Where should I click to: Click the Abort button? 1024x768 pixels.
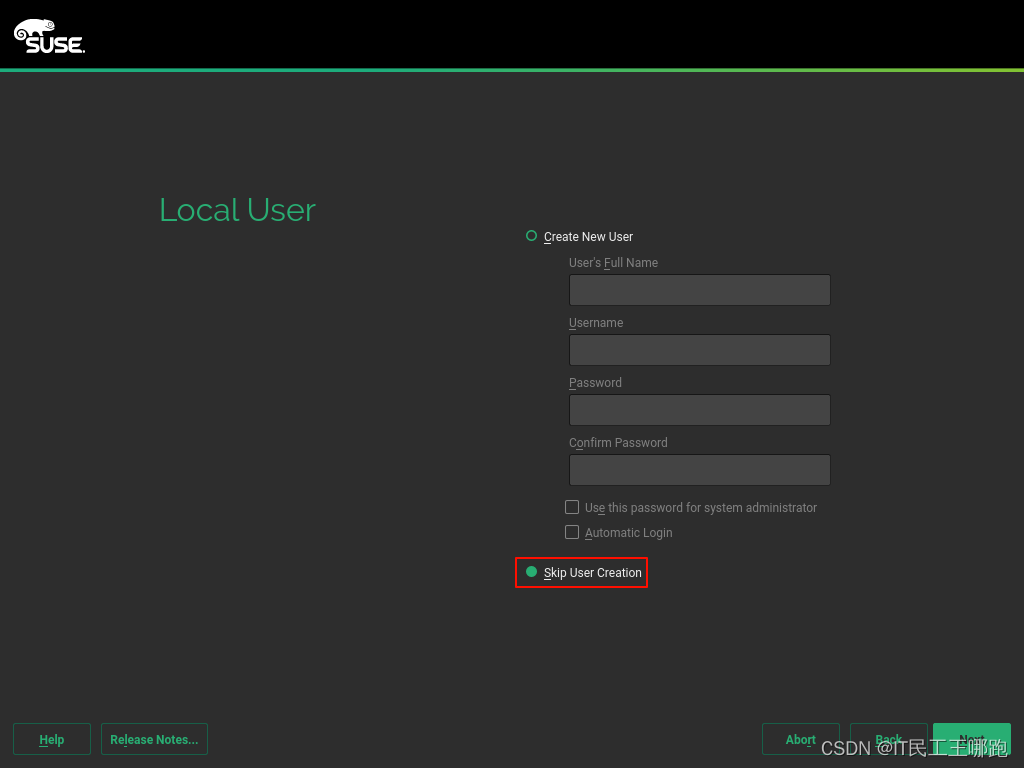[x=800, y=739]
